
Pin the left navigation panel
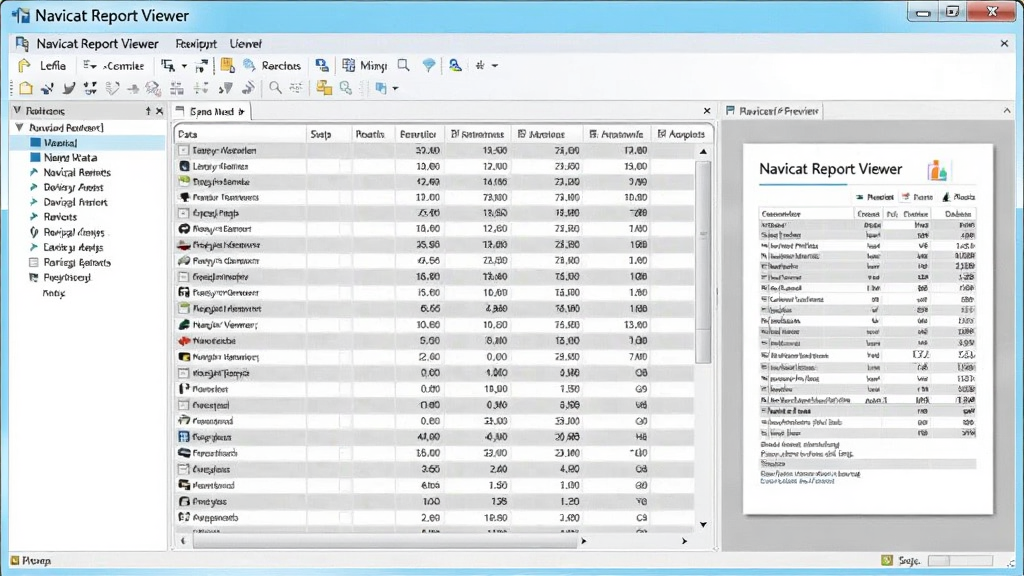(x=148, y=111)
